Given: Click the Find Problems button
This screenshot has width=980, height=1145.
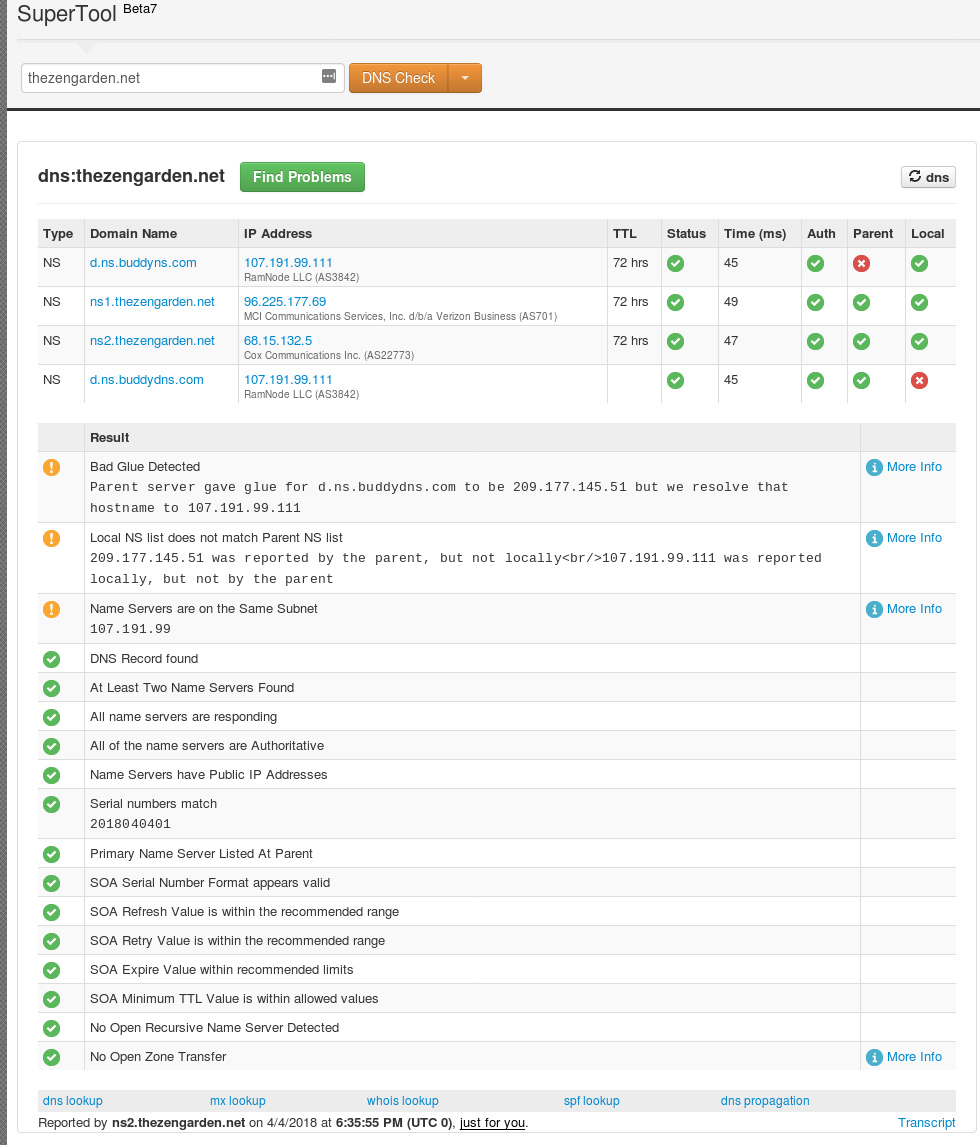Looking at the screenshot, I should 302,177.
